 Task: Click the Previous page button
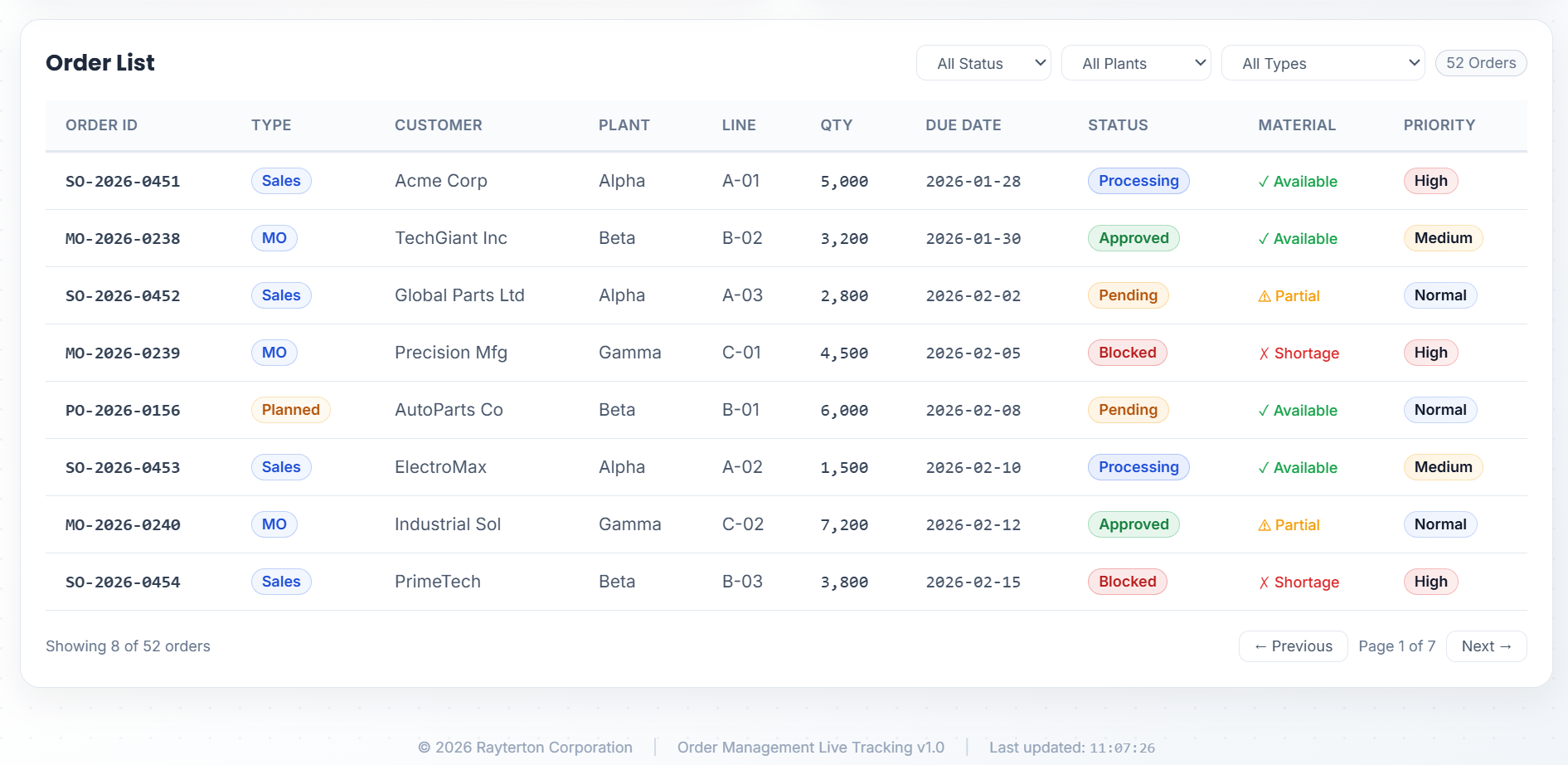[1293, 646]
